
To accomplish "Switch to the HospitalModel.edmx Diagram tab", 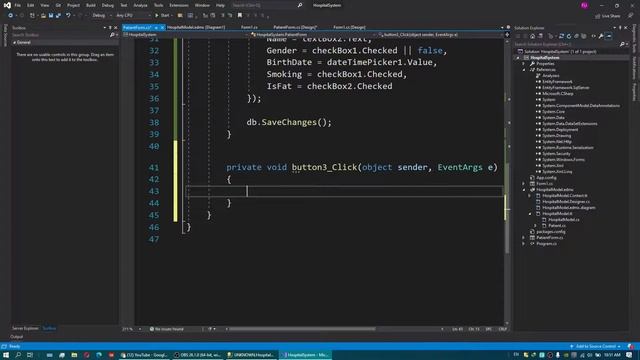I will coord(196,27).
